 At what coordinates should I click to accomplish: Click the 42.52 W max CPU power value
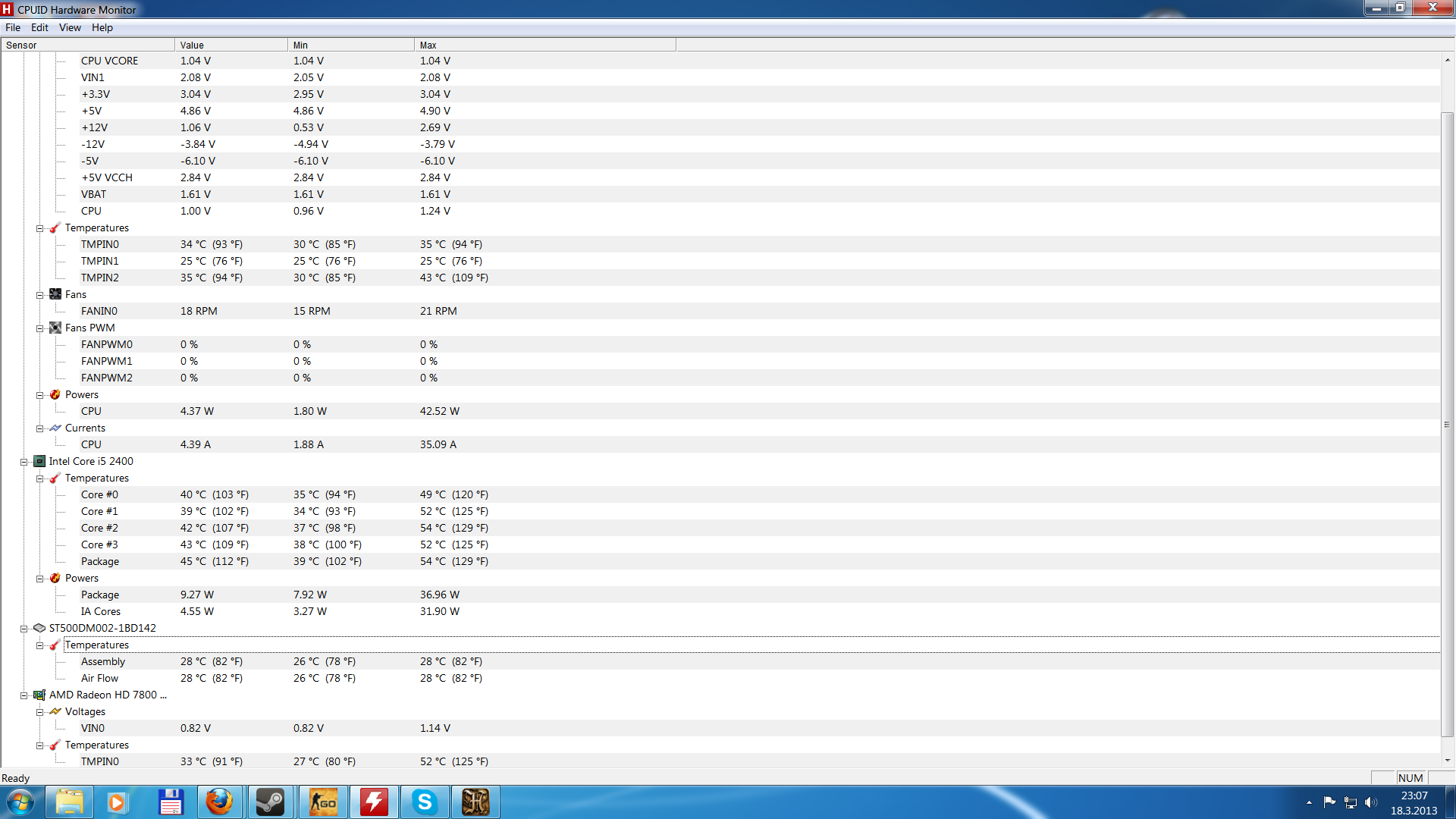coord(440,411)
